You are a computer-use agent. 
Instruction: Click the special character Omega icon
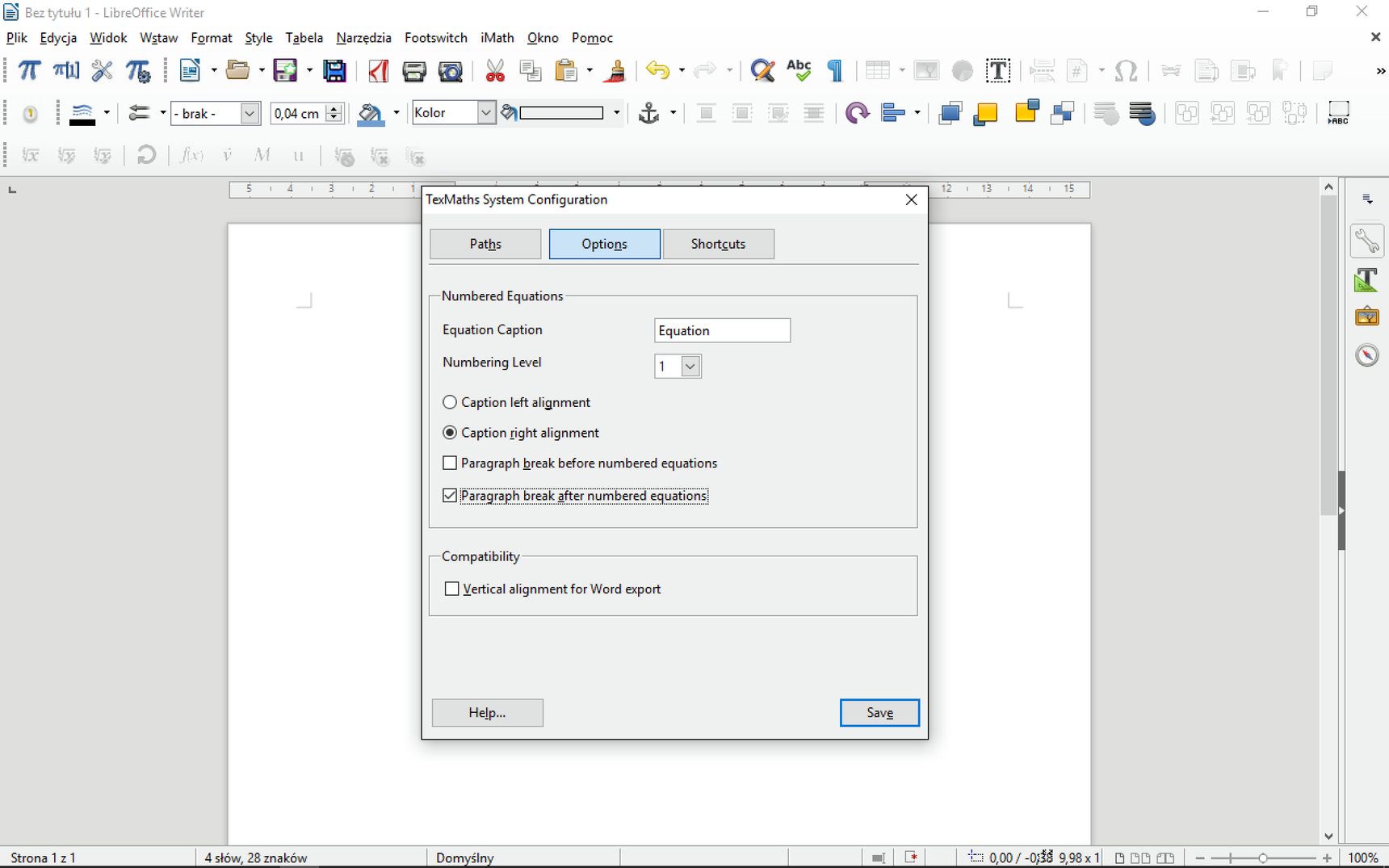click(x=1126, y=71)
